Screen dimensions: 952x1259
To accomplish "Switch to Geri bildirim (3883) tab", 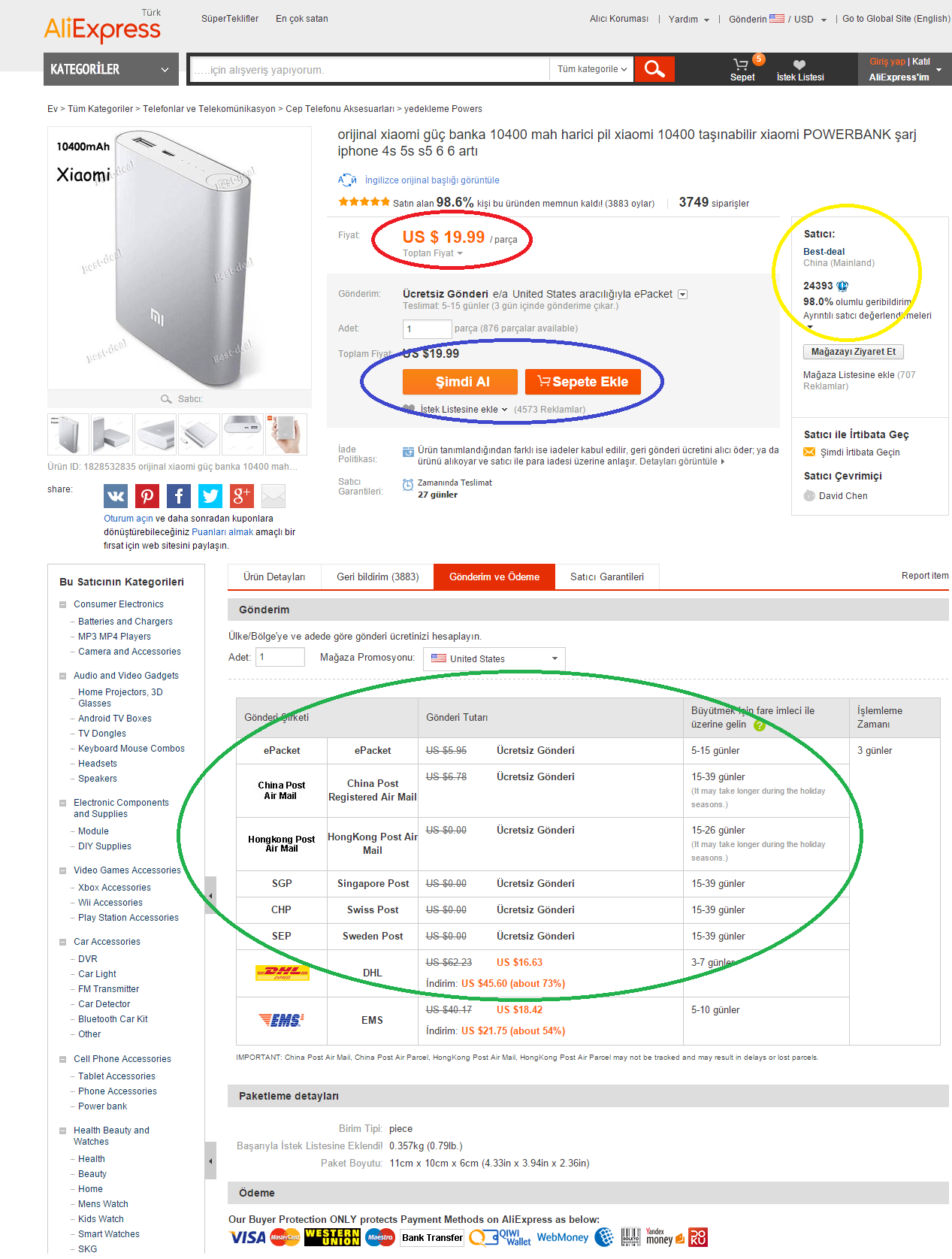I will [x=377, y=577].
